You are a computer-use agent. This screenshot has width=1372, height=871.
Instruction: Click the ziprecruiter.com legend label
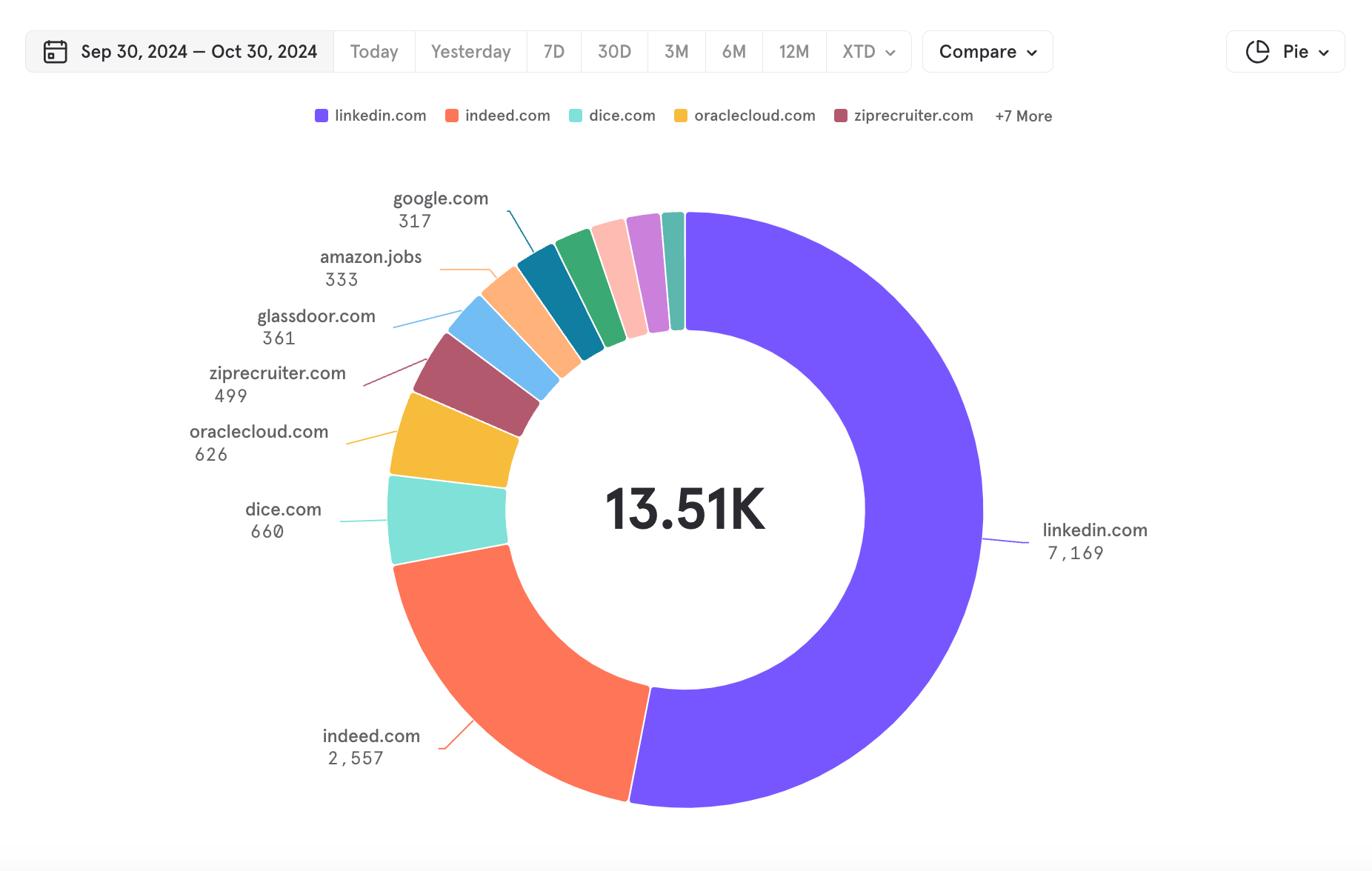(x=913, y=116)
